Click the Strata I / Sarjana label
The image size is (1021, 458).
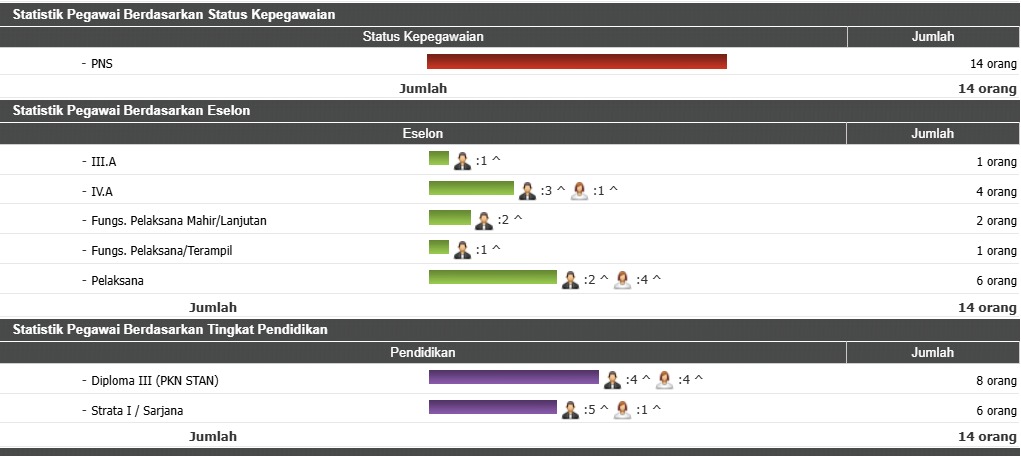point(137,410)
